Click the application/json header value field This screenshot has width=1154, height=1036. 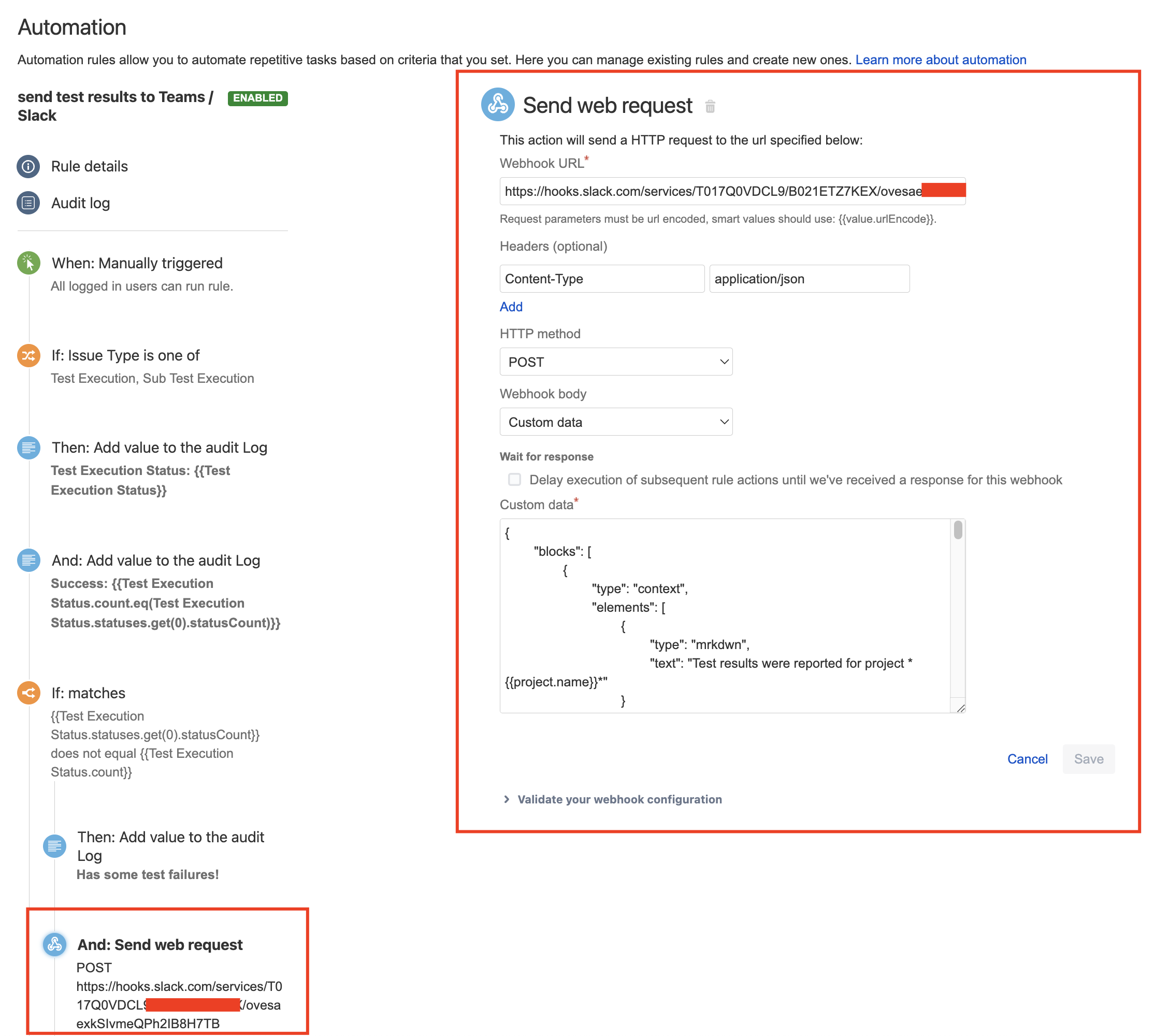[x=810, y=279]
